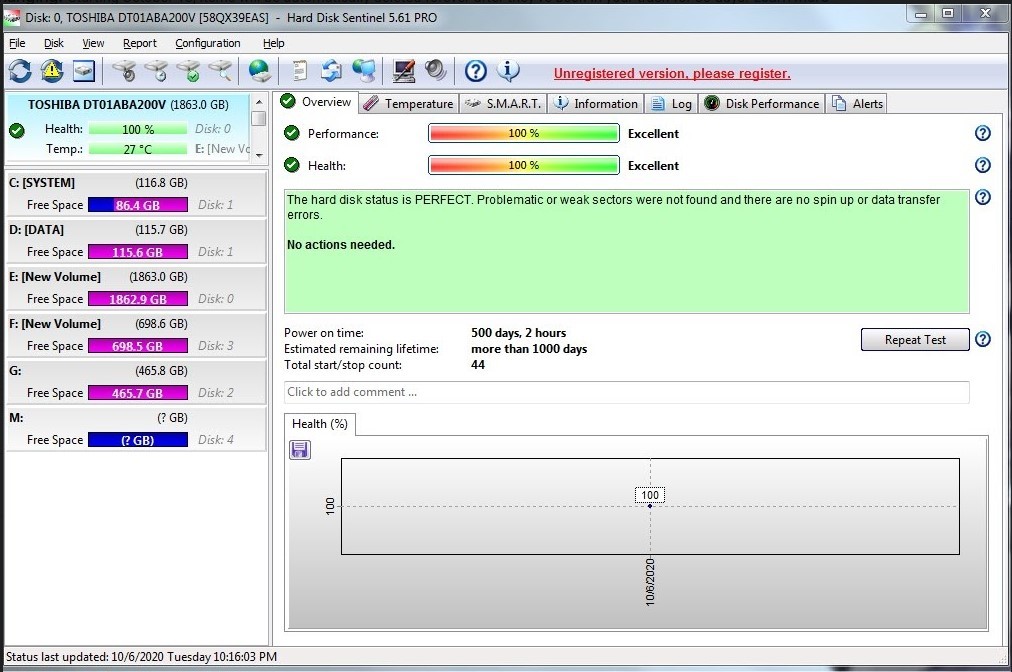This screenshot has width=1012, height=672.
Task: Select the Health (%) graph tab
Action: click(x=319, y=424)
